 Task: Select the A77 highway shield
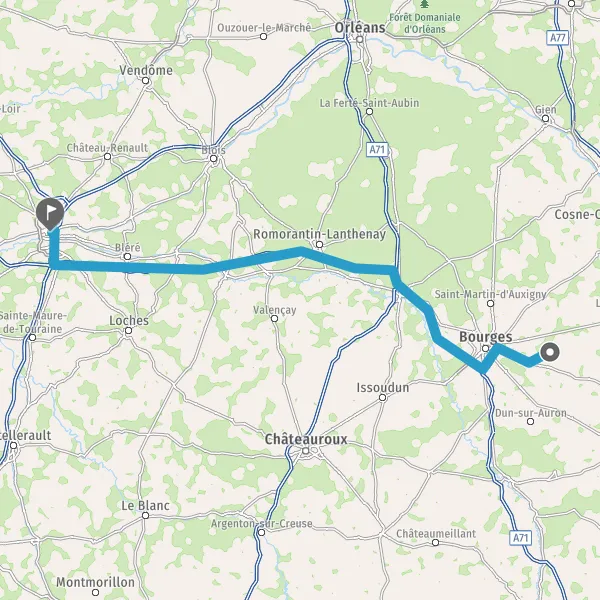[558, 38]
